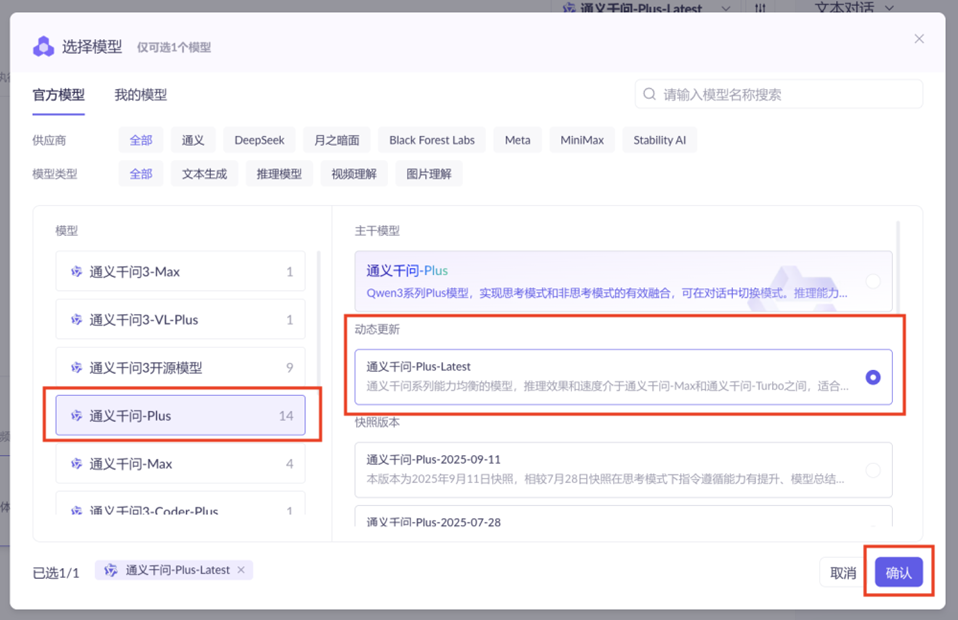Filter supplier by Black Forest Labs
The width and height of the screenshot is (958, 620).
(x=432, y=140)
